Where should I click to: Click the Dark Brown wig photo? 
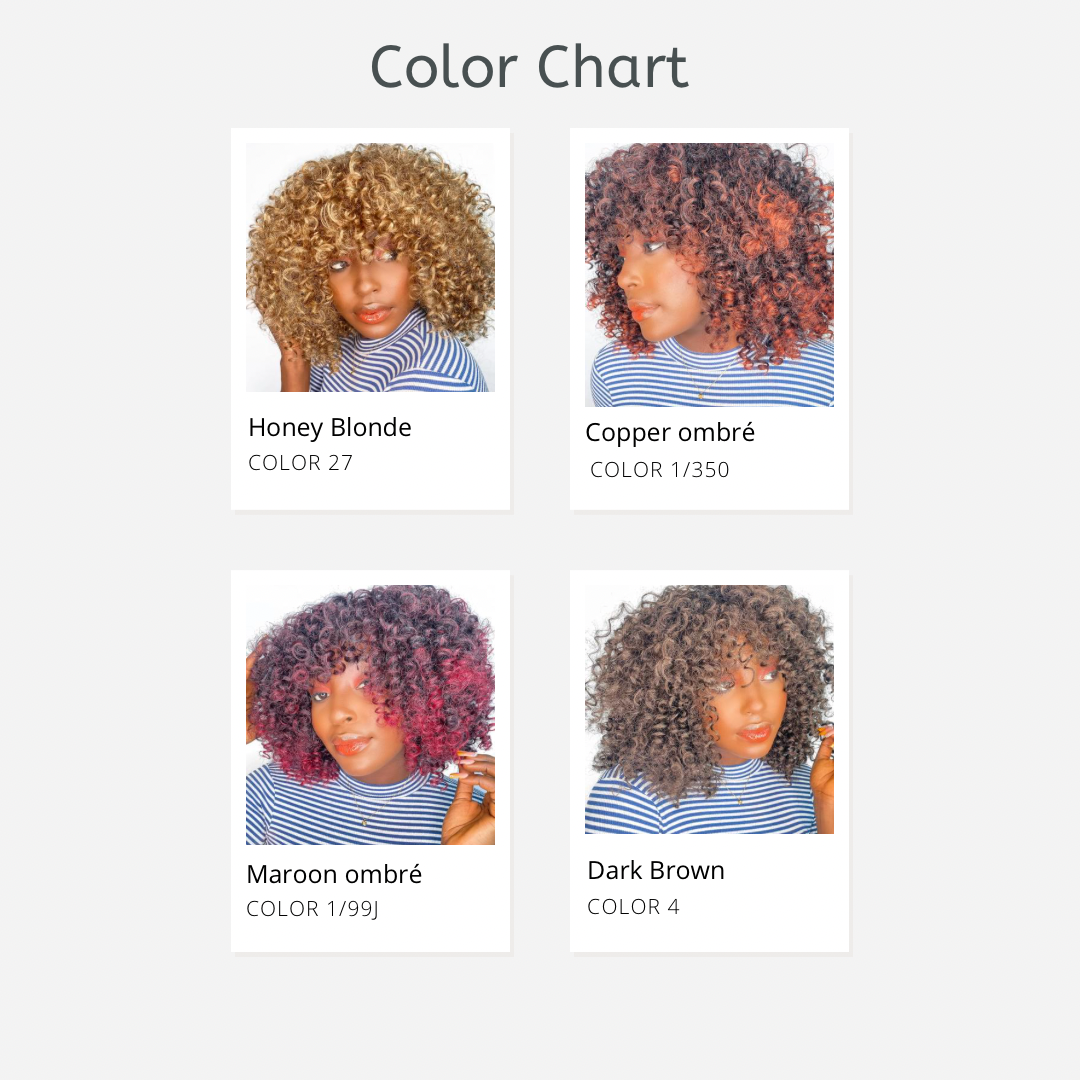coord(709,709)
